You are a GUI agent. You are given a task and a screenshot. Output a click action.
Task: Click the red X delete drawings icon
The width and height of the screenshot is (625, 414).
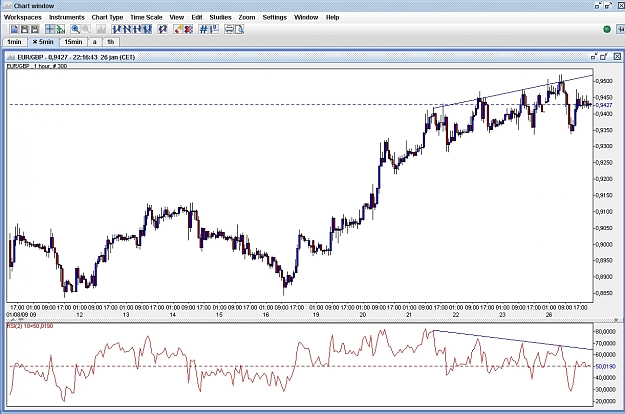pyautogui.click(x=189, y=29)
